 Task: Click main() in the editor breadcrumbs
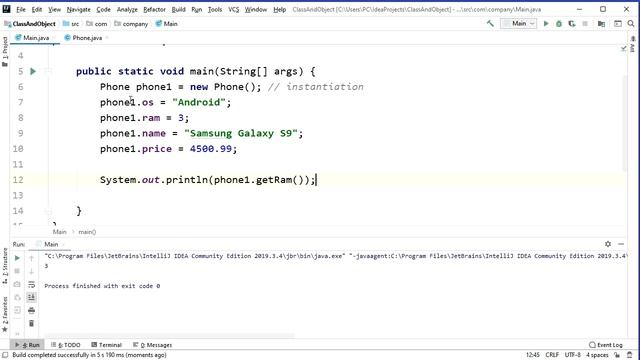coord(87,232)
